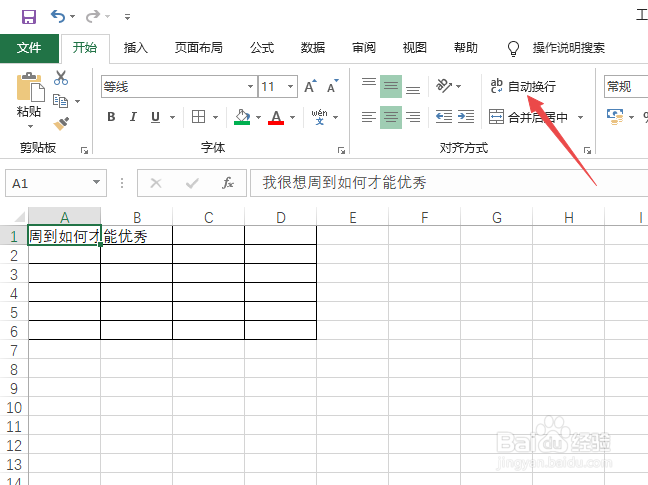Switch to the 插入 (Insert) tab
The image size is (648, 485).
coord(136,48)
